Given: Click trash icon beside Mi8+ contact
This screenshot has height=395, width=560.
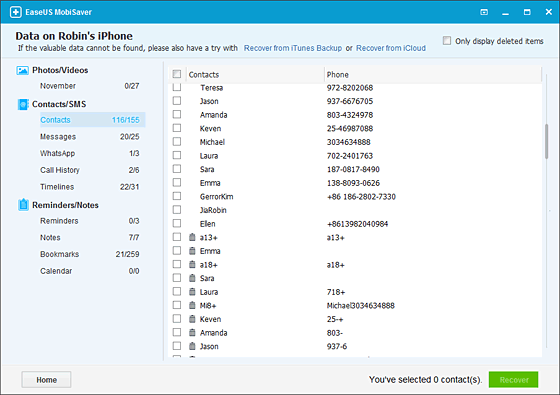Looking at the screenshot, I should click(x=192, y=305).
